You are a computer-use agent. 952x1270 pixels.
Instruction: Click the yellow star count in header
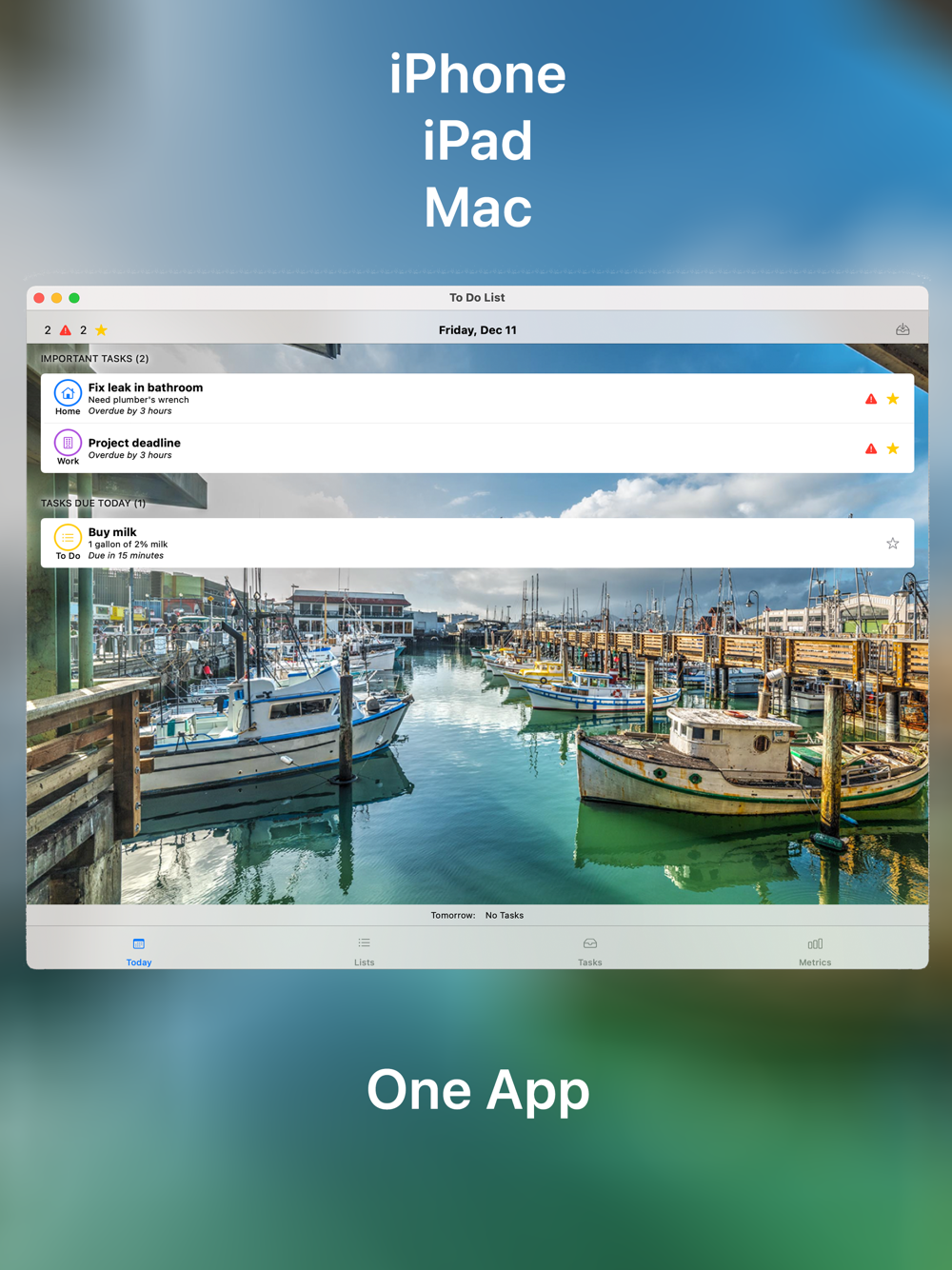point(101,330)
